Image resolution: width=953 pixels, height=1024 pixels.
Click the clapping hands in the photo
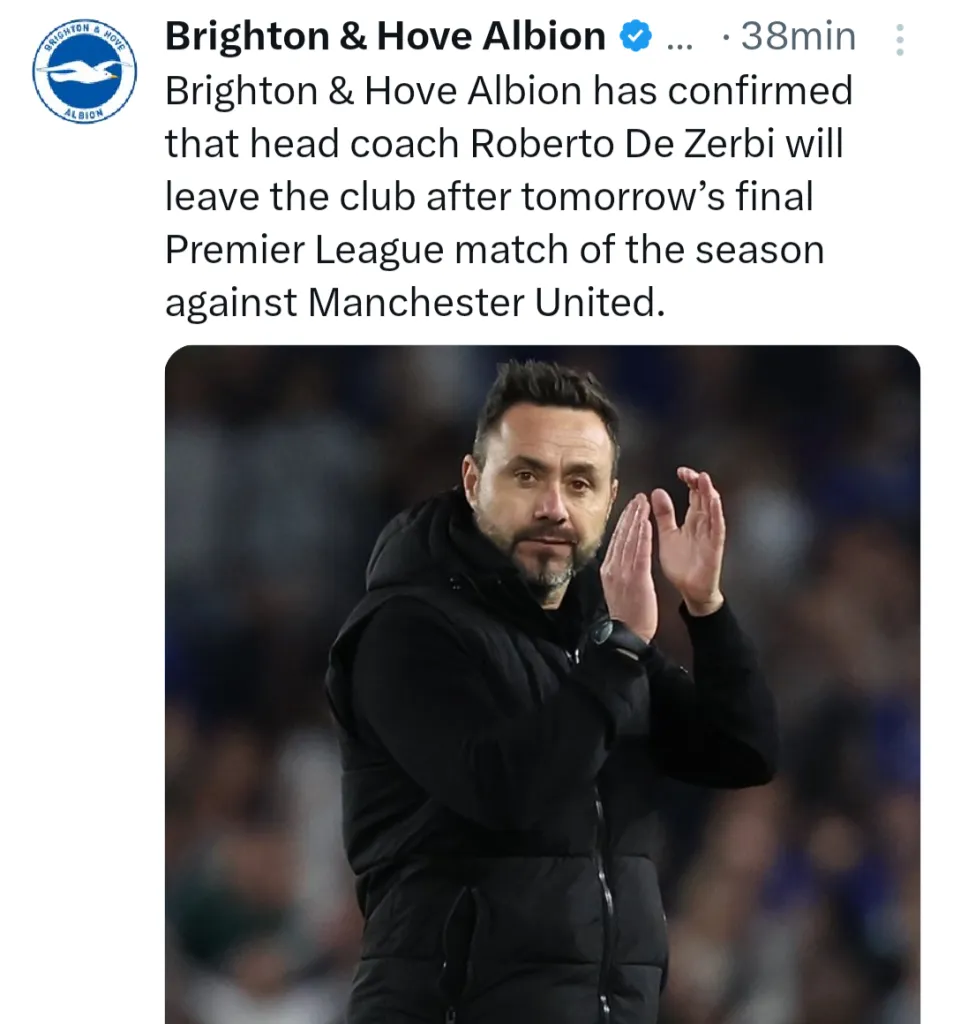(x=665, y=548)
